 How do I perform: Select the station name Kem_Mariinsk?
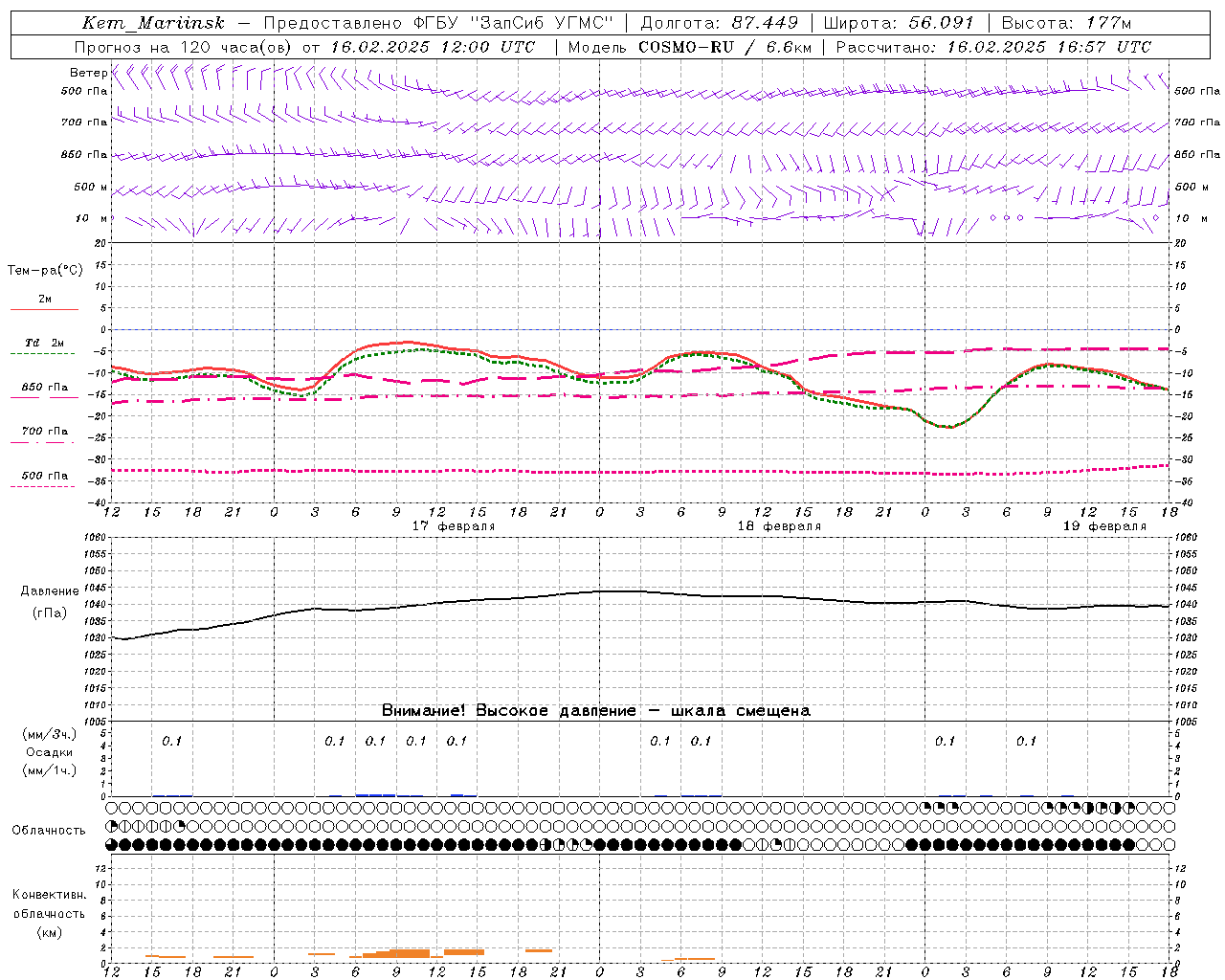click(153, 23)
